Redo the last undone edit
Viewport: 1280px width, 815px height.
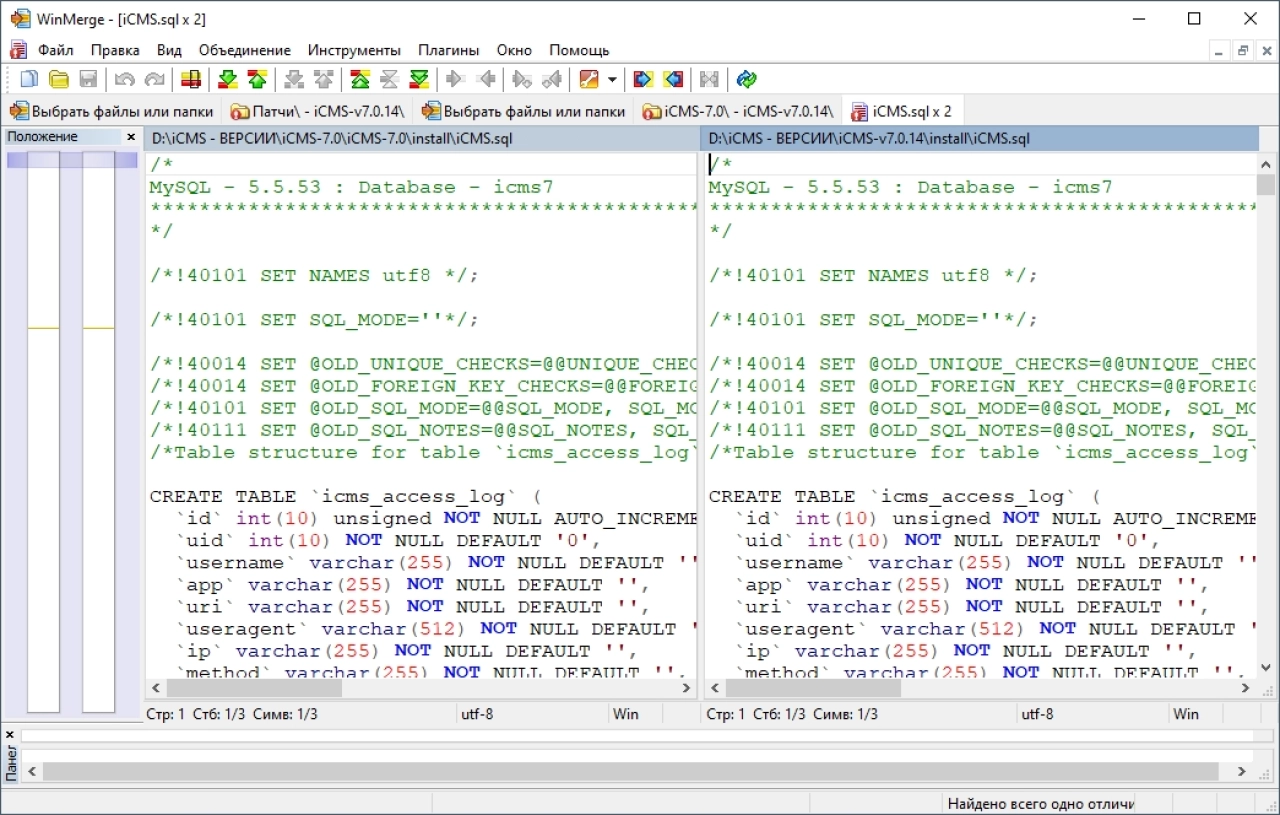(x=154, y=79)
